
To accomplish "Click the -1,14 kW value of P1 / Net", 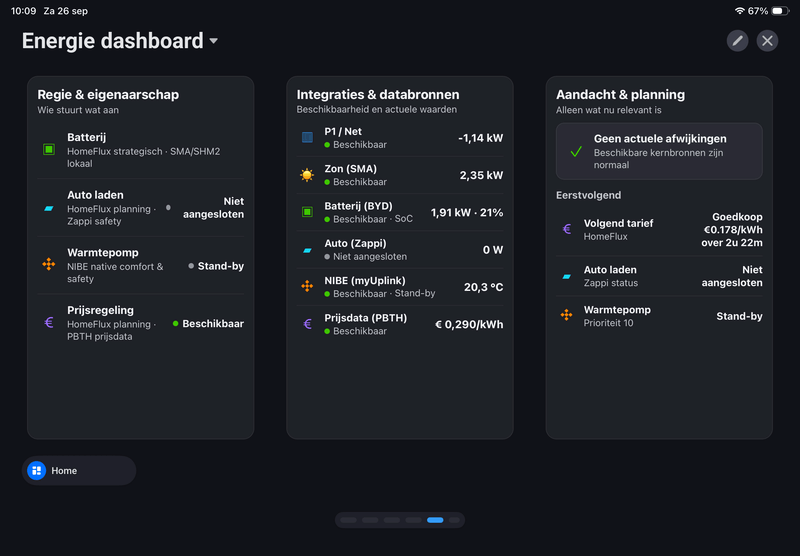I will 481,138.
